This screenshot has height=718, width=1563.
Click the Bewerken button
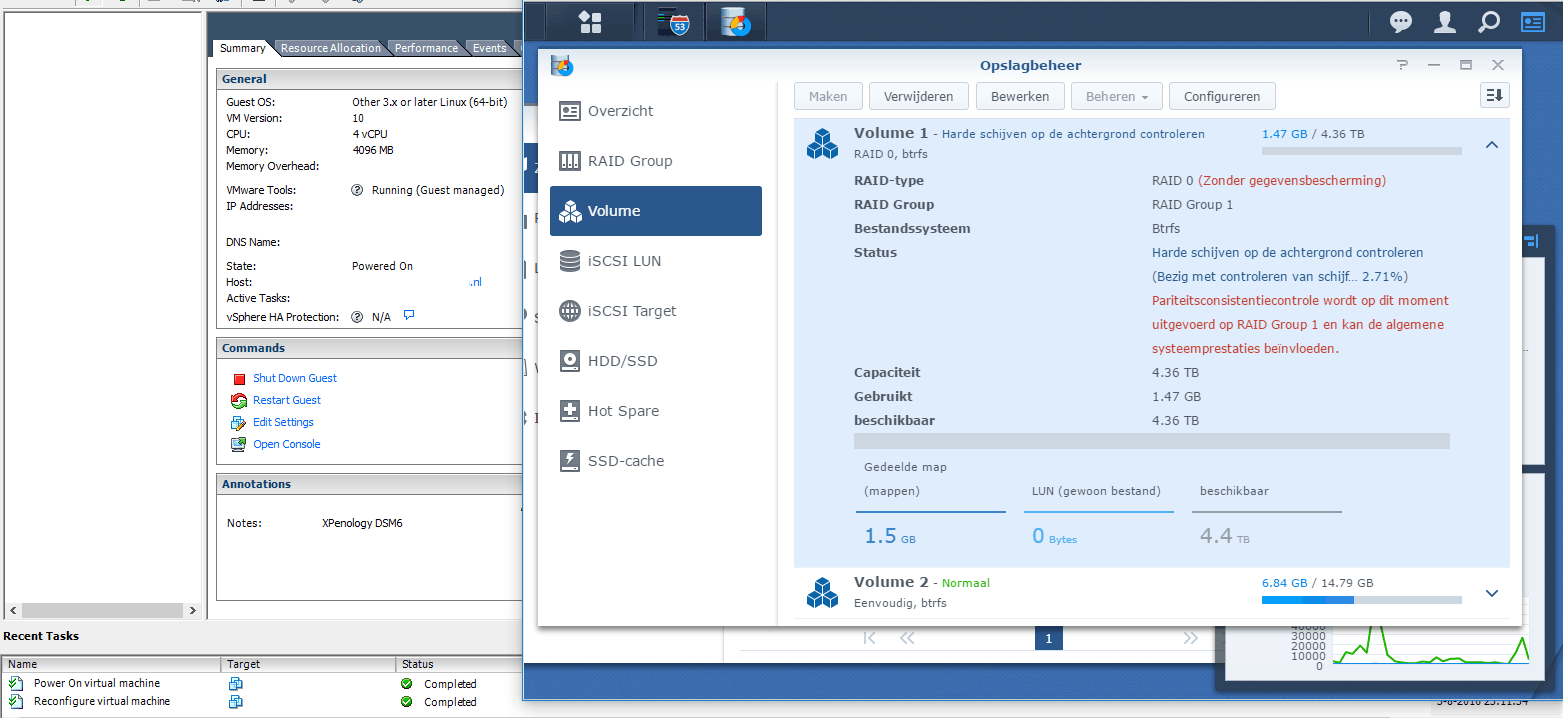[x=1020, y=97]
